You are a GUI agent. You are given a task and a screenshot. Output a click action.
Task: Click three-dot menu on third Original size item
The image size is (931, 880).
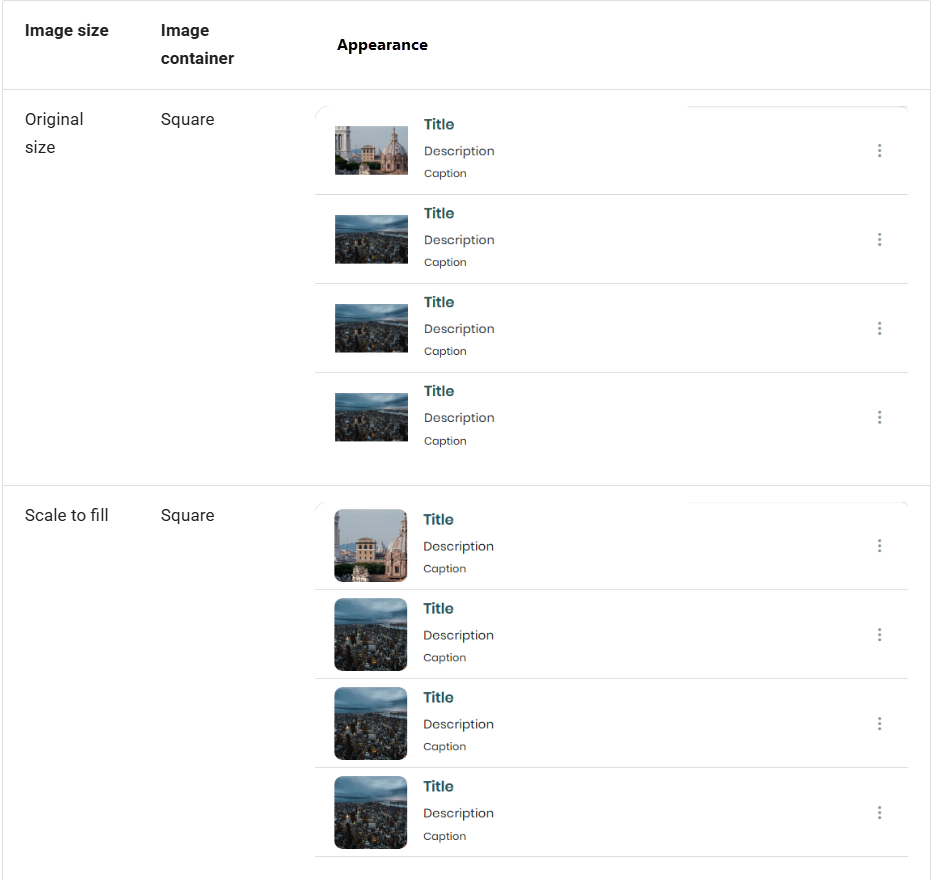coord(879,328)
